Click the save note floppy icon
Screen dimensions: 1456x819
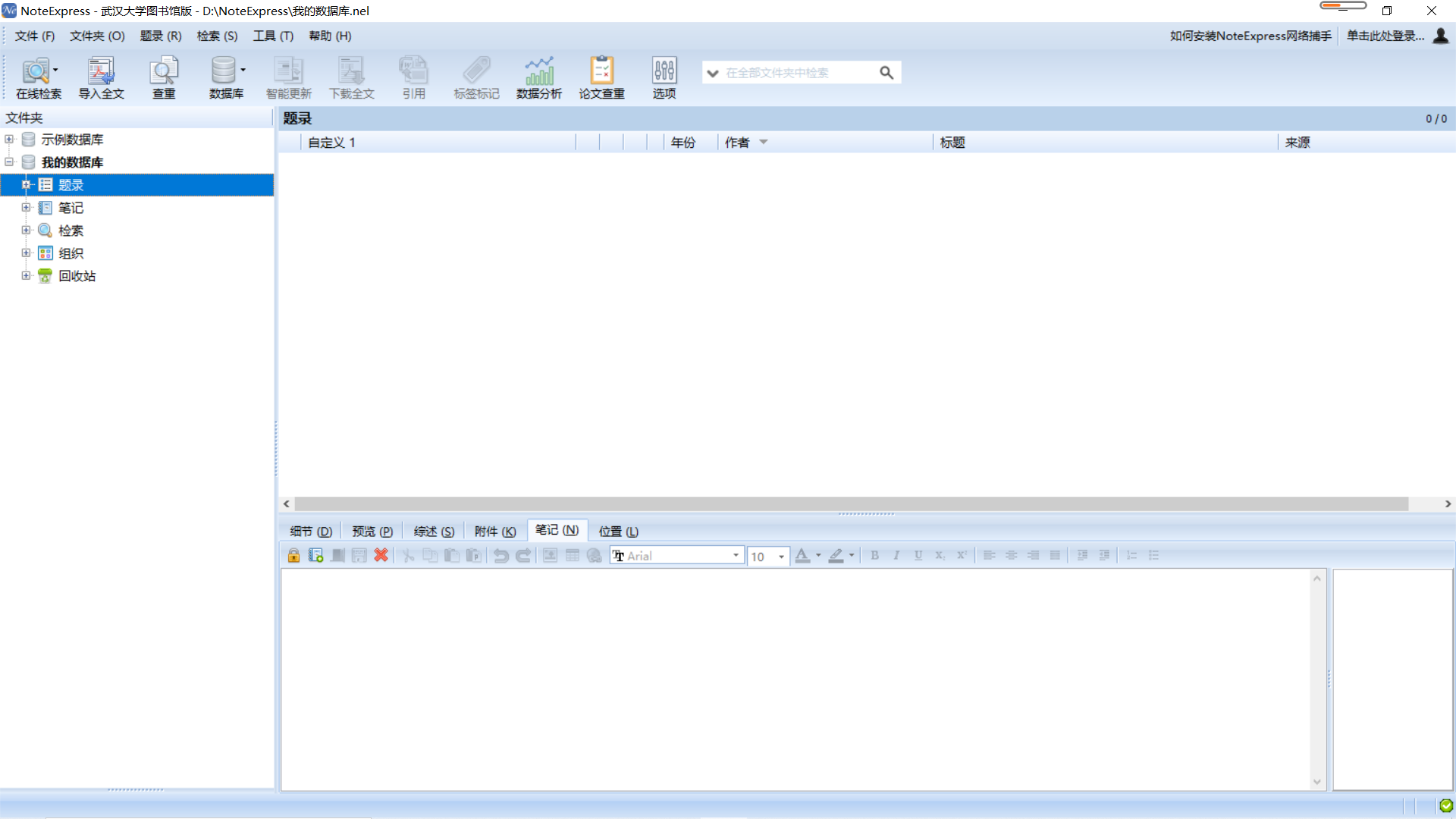(x=359, y=555)
